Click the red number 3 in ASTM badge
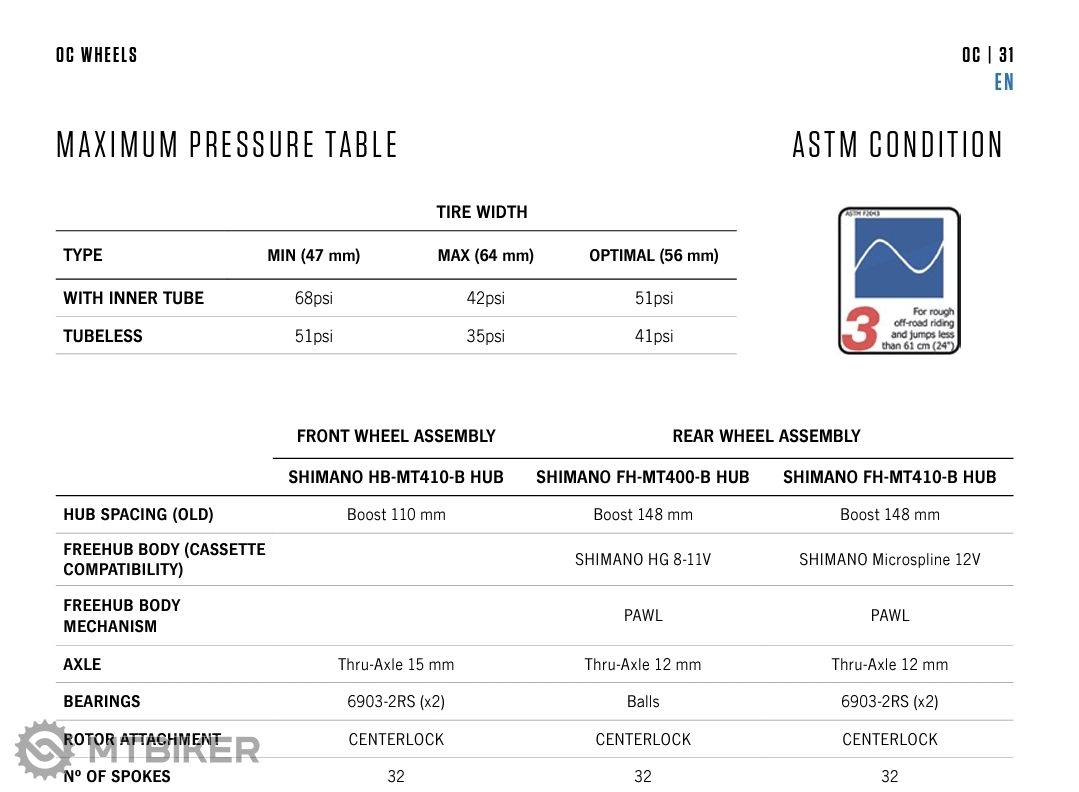The height and width of the screenshot is (792, 1079). 860,328
